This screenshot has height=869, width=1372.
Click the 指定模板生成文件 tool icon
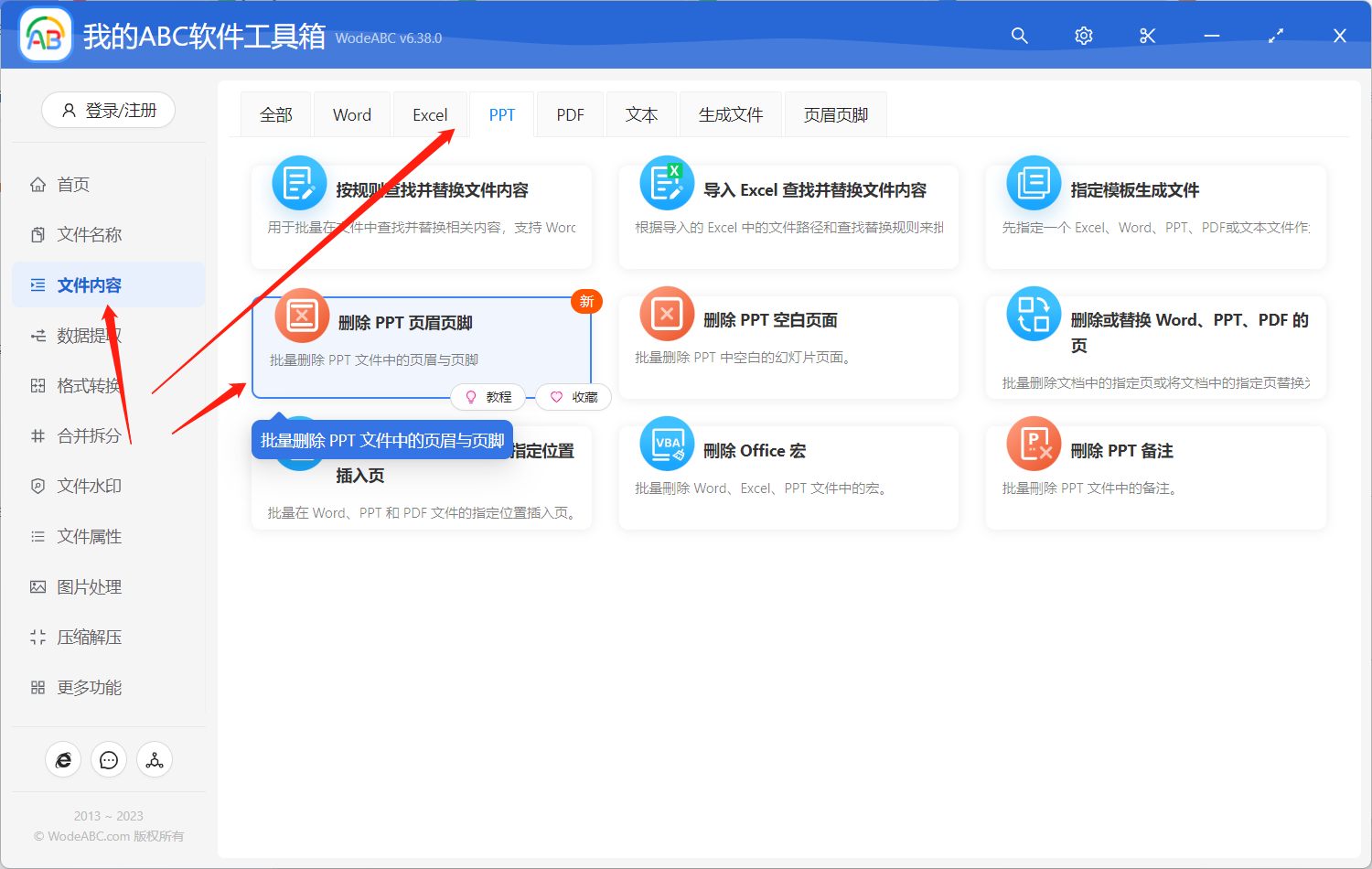click(x=1034, y=183)
